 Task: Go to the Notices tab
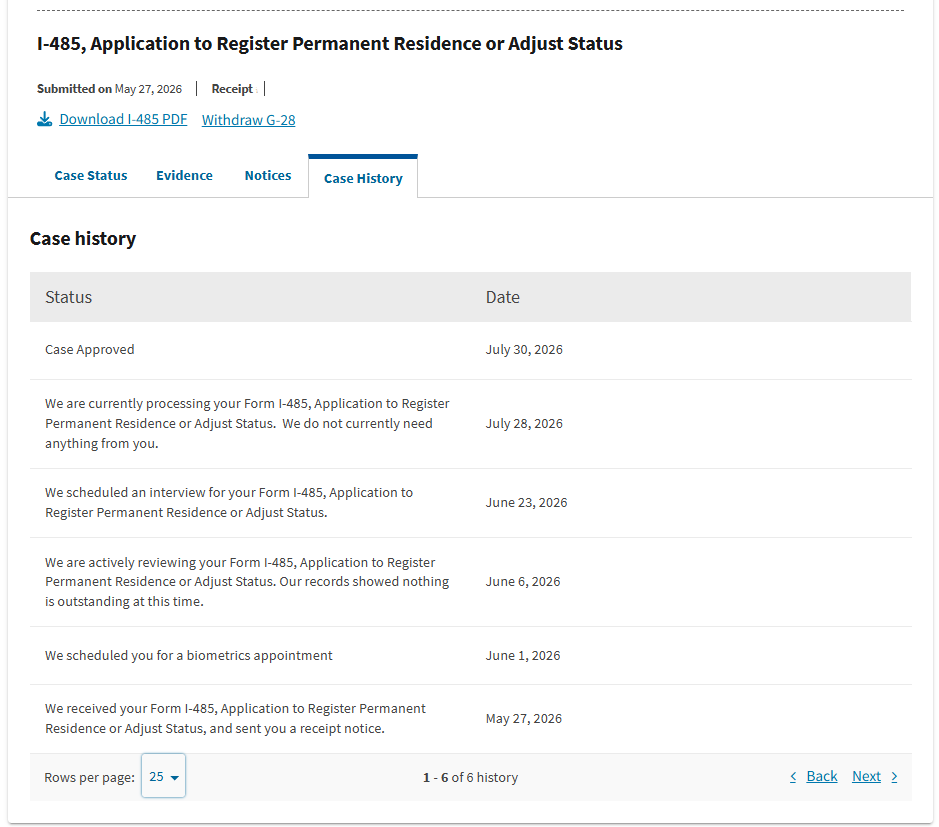pyautogui.click(x=268, y=175)
